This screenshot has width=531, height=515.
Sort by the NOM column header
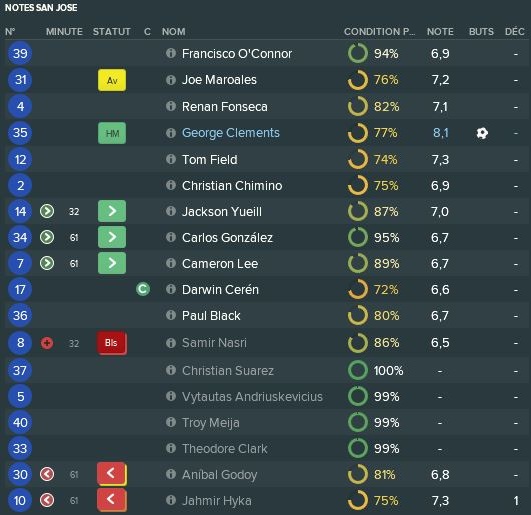174,31
